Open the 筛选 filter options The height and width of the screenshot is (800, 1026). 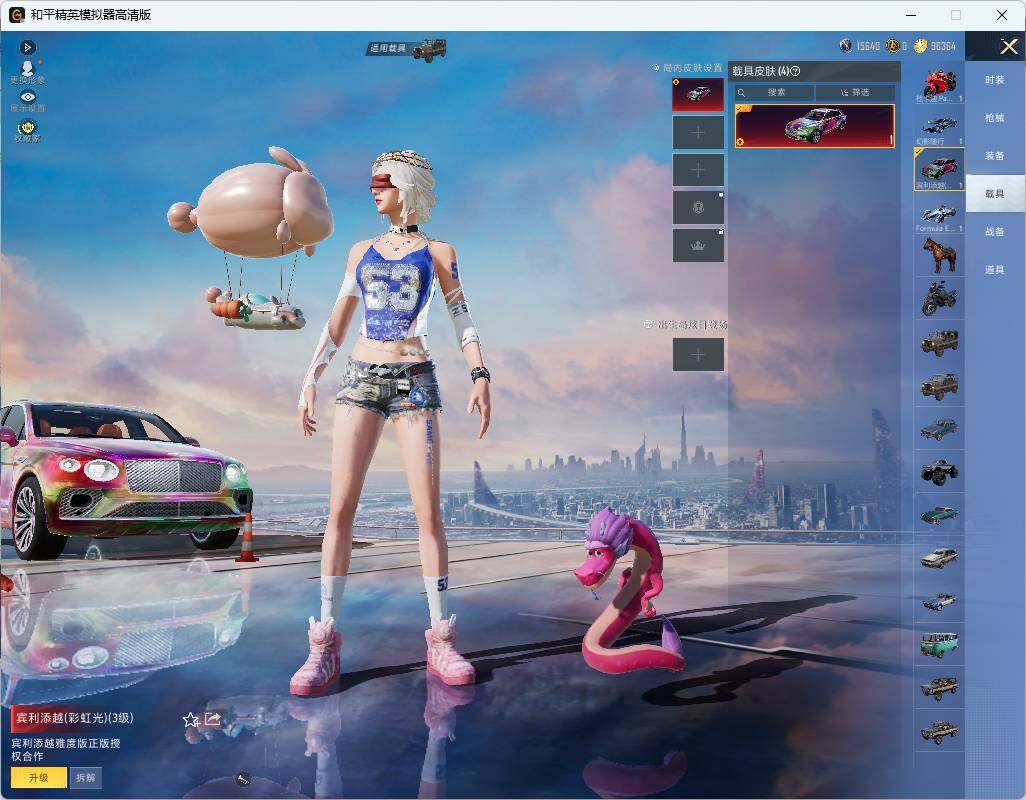(855, 92)
